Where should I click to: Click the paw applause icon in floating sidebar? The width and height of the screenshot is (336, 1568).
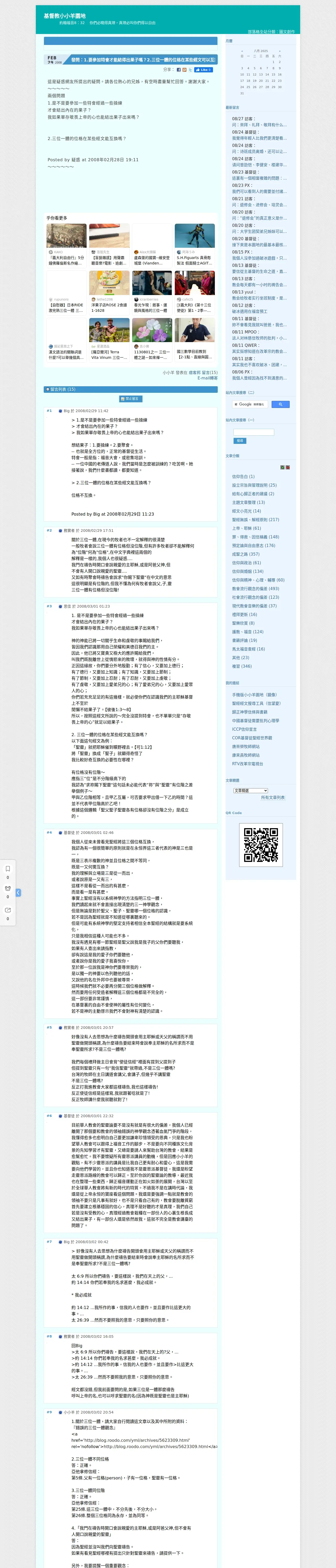8,889
